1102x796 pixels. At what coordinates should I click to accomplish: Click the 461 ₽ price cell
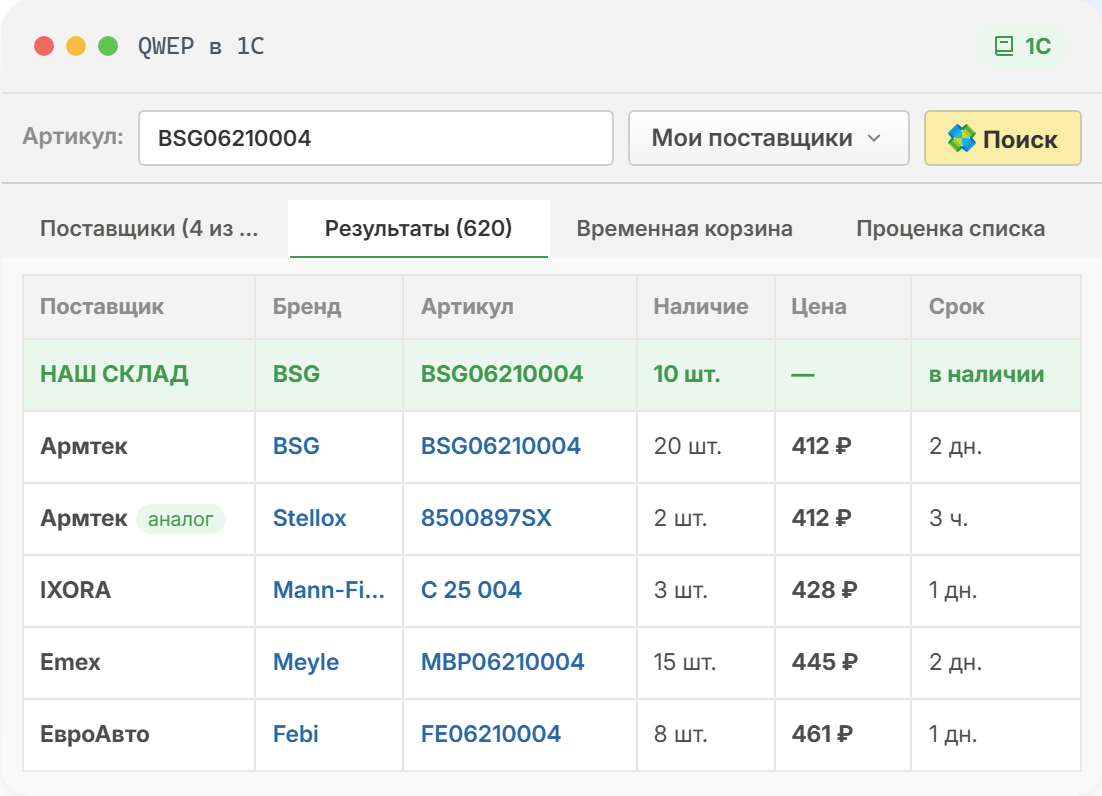843,735
